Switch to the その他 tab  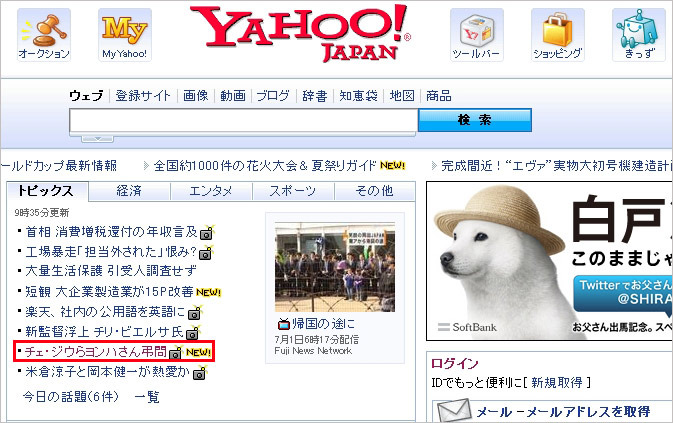[375, 191]
